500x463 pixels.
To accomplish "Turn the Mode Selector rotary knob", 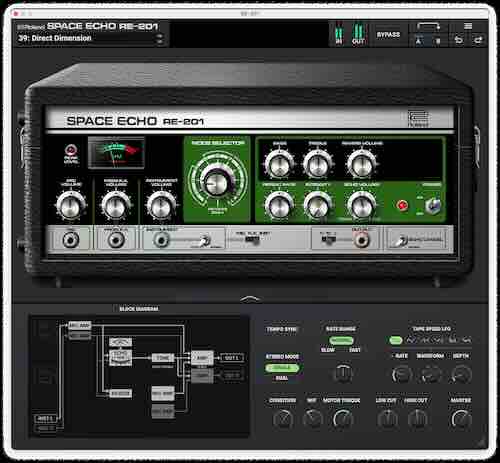I will point(217,182).
